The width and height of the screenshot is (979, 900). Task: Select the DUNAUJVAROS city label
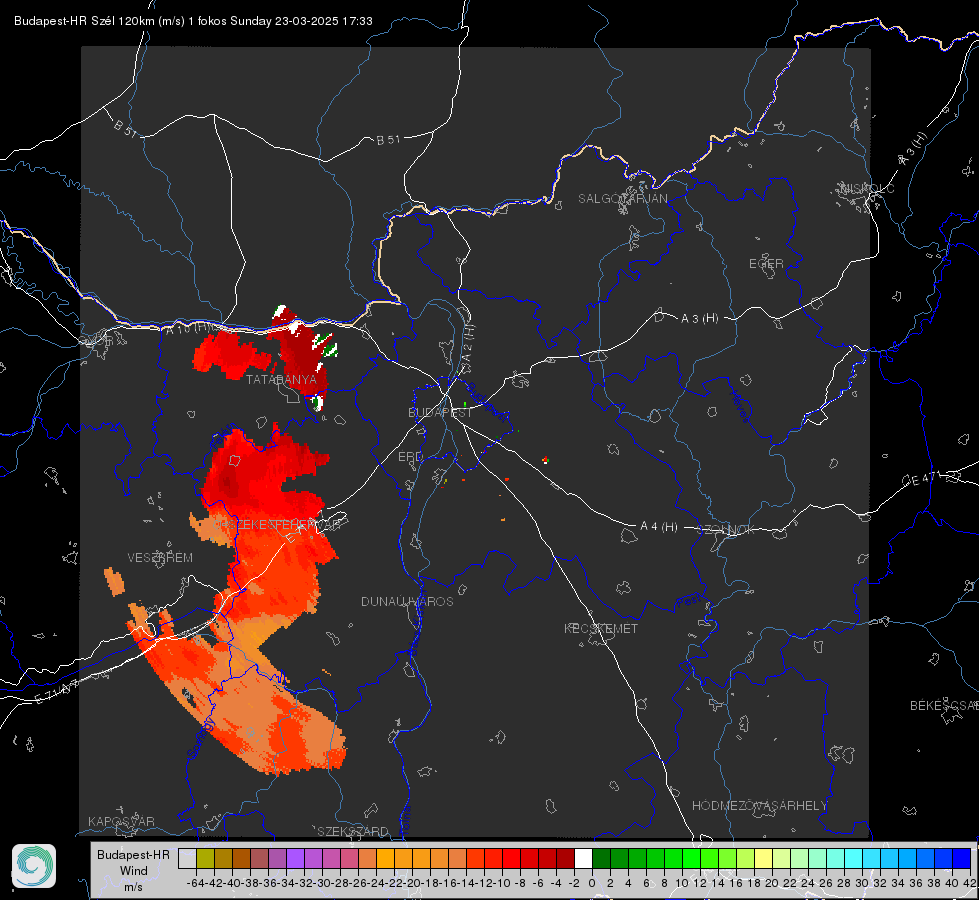pos(407,601)
